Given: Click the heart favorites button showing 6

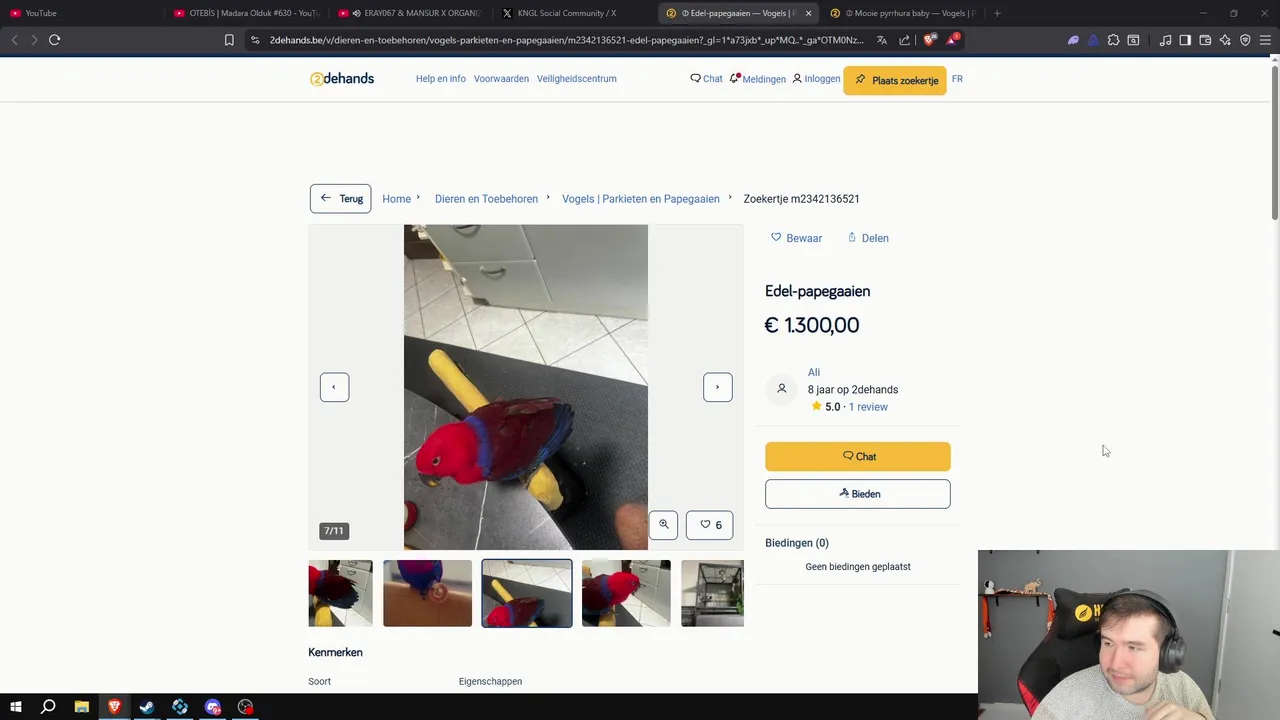Looking at the screenshot, I should (710, 525).
